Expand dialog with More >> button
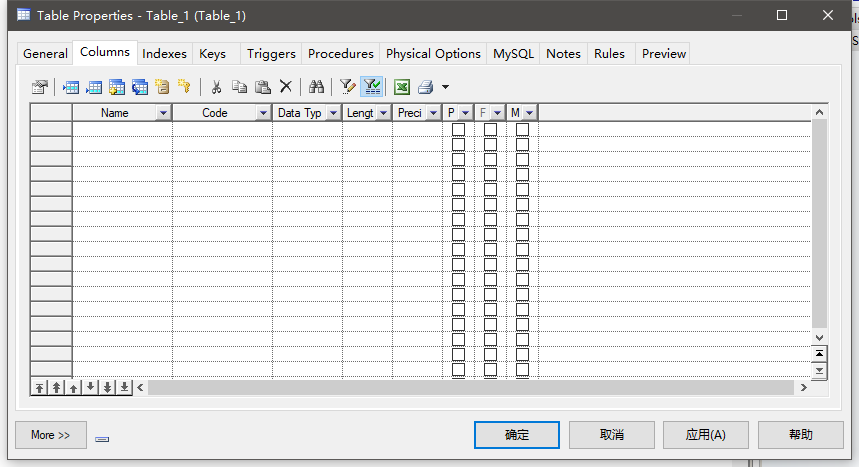The width and height of the screenshot is (859, 467). tap(50, 435)
